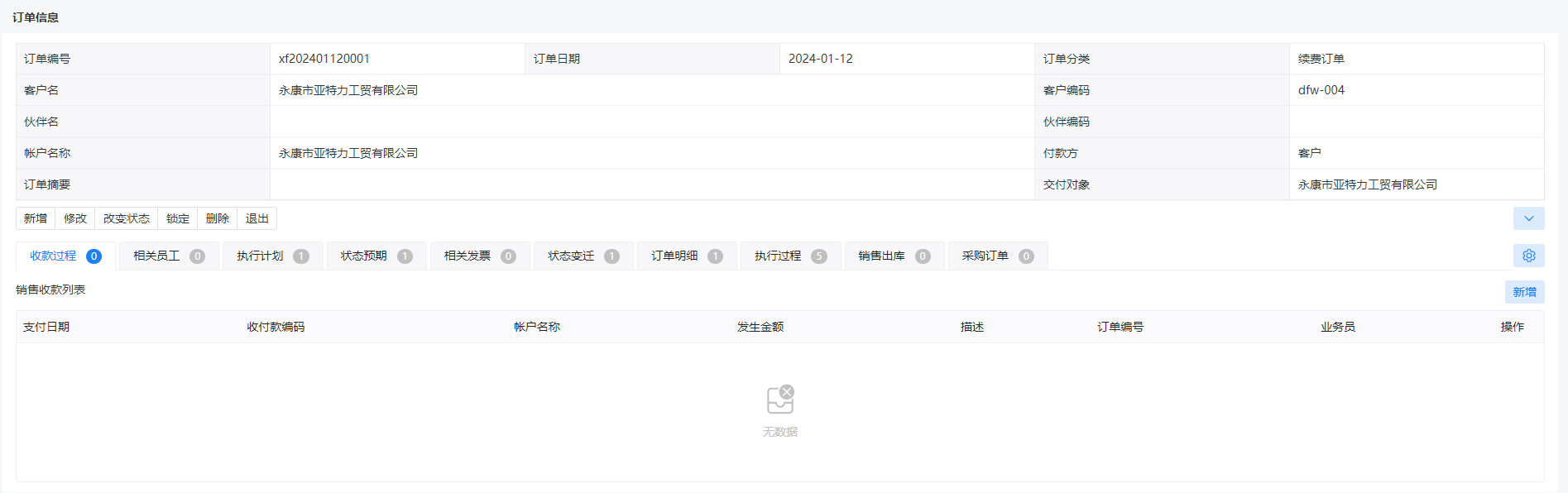Switch to the 销售出库 tab
This screenshot has width=1568, height=493.
(x=894, y=256)
